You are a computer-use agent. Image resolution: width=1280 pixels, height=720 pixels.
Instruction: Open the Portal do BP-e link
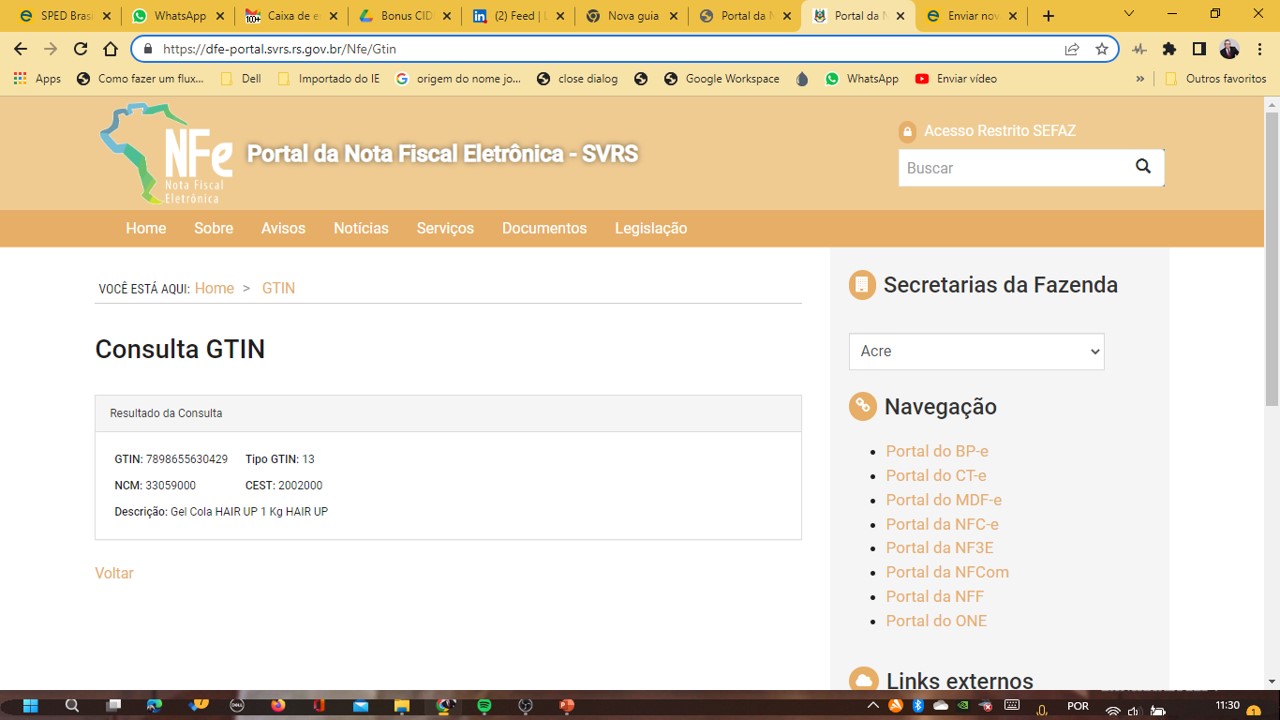[937, 451]
